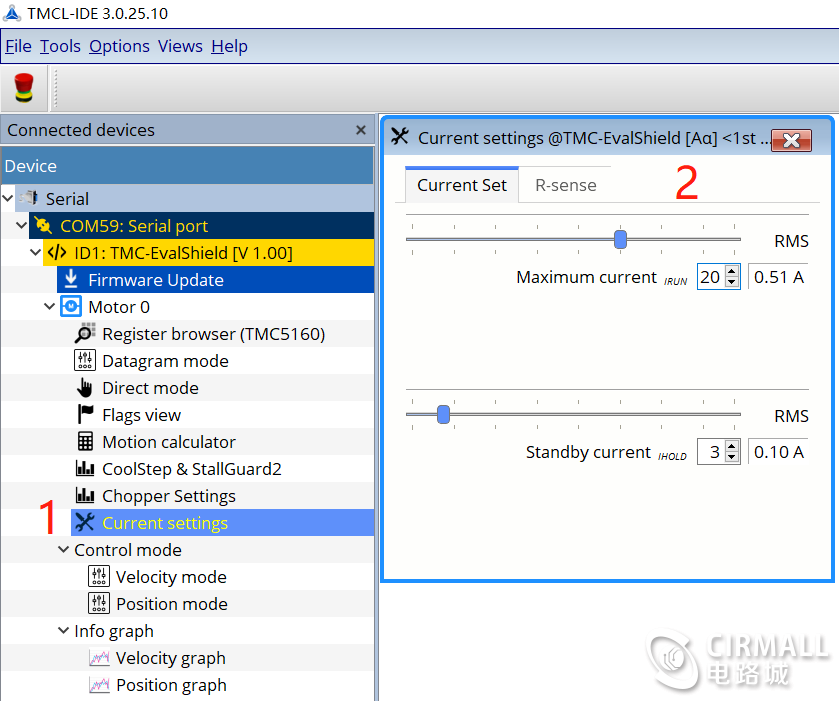Close the Connected devices panel

(361, 130)
